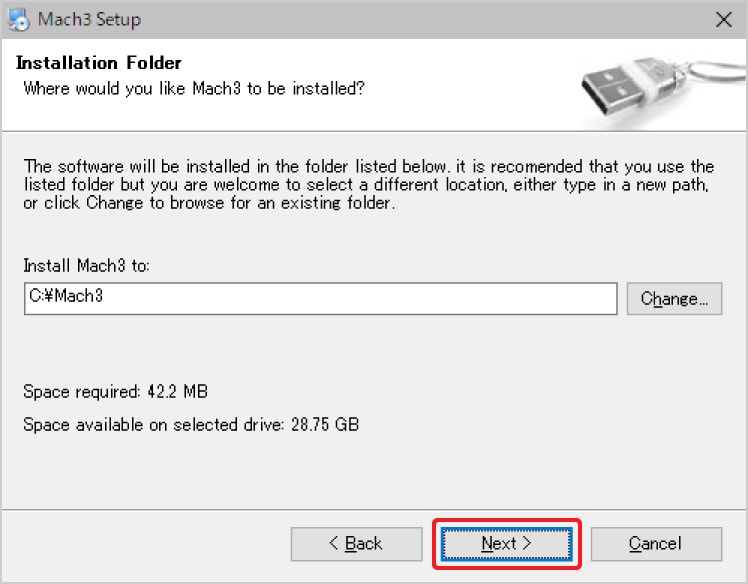Click the folder instructions paragraph
Image resolution: width=748 pixels, height=584 pixels.
pyautogui.click(x=368, y=185)
